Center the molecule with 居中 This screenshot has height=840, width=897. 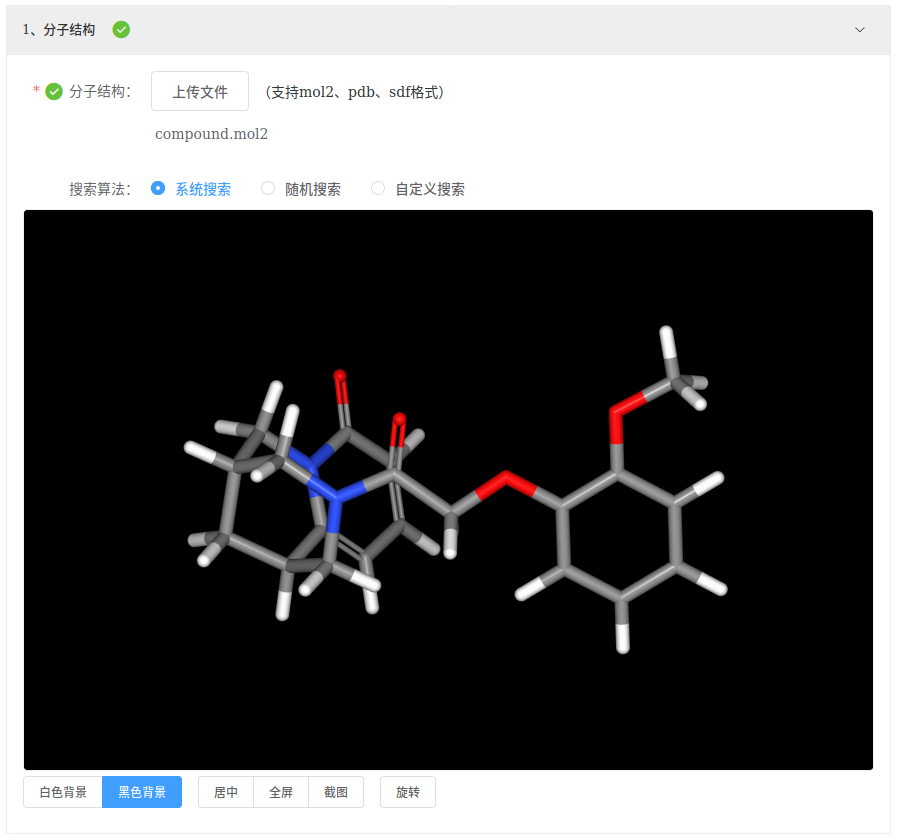point(226,792)
